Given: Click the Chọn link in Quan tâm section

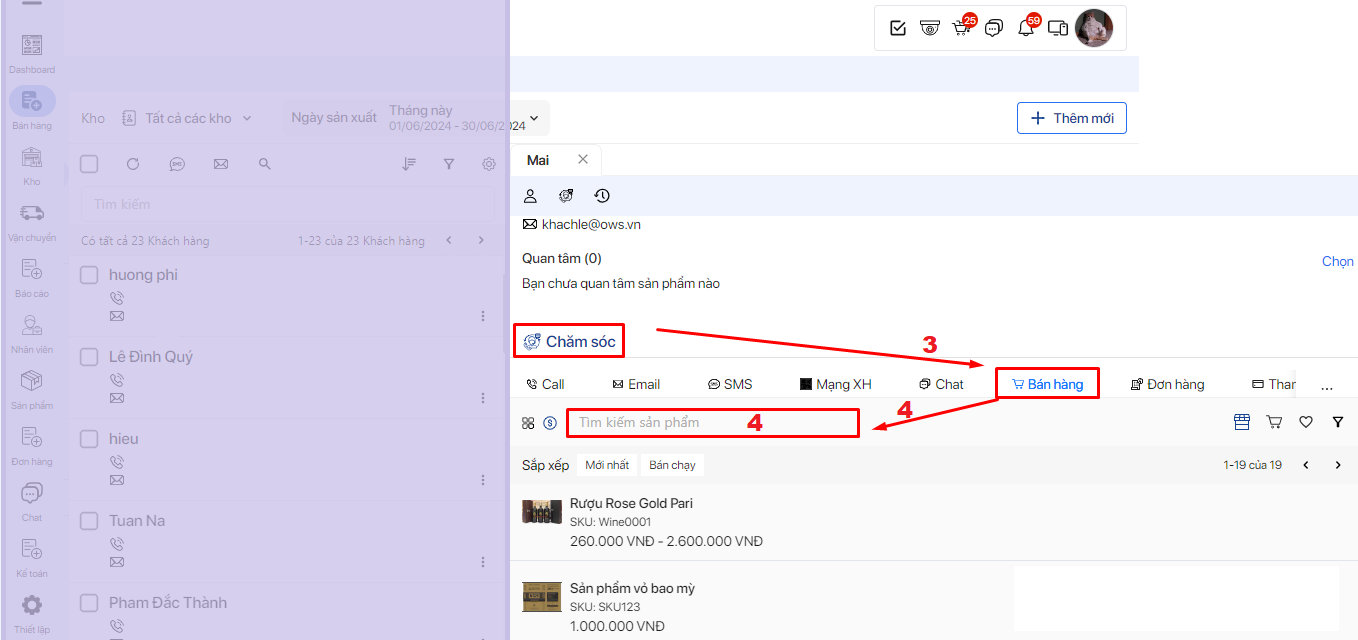Looking at the screenshot, I should coord(1337,261).
